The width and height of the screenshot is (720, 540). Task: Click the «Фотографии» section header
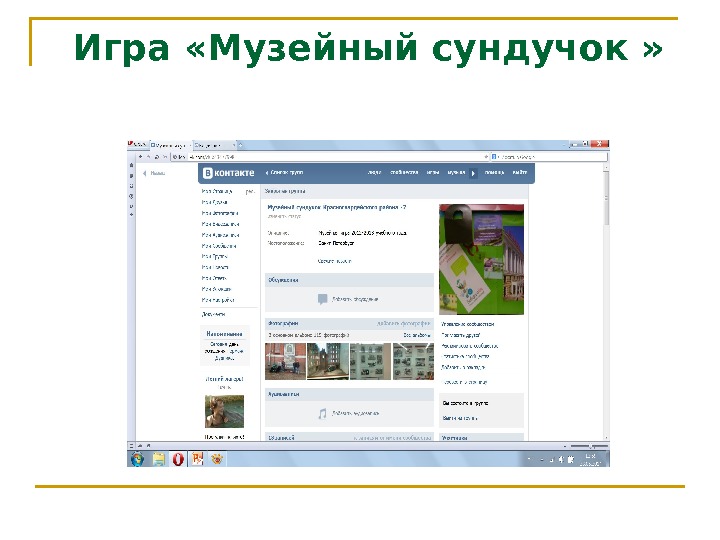click(x=283, y=323)
